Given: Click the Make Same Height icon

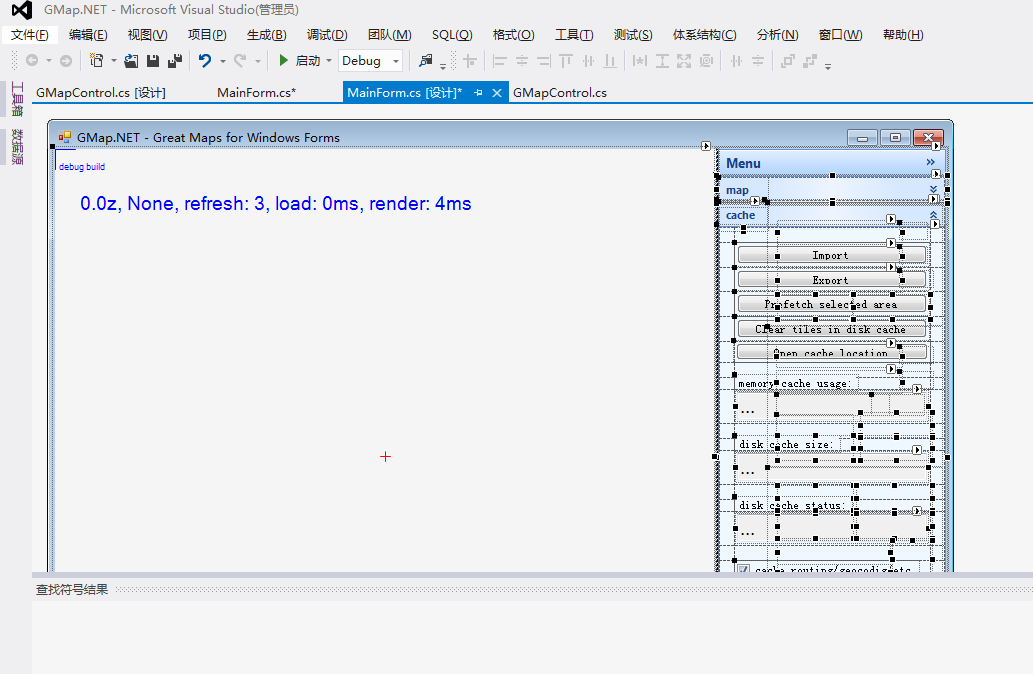Looking at the screenshot, I should tap(662, 61).
